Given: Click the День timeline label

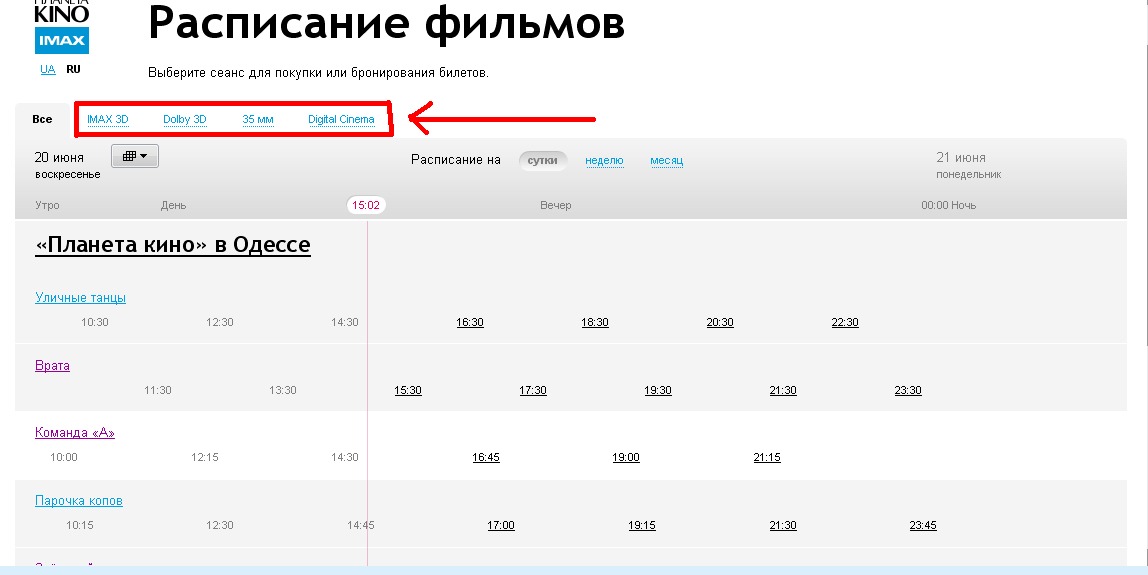Looking at the screenshot, I should point(174,205).
